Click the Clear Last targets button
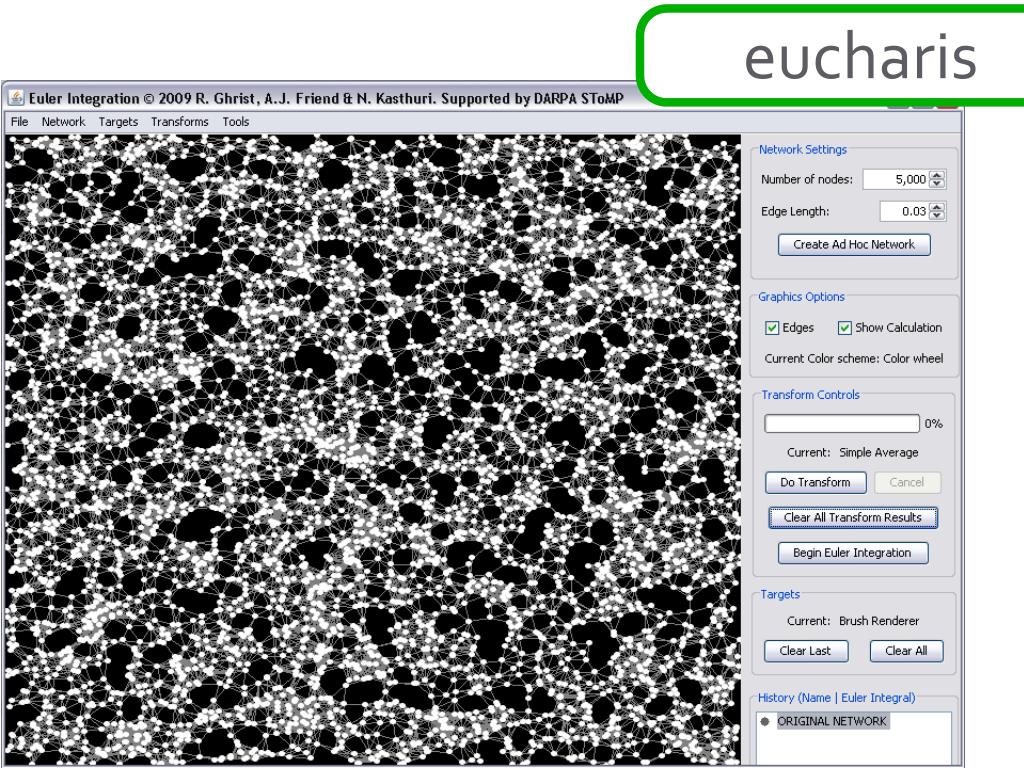 click(x=806, y=650)
